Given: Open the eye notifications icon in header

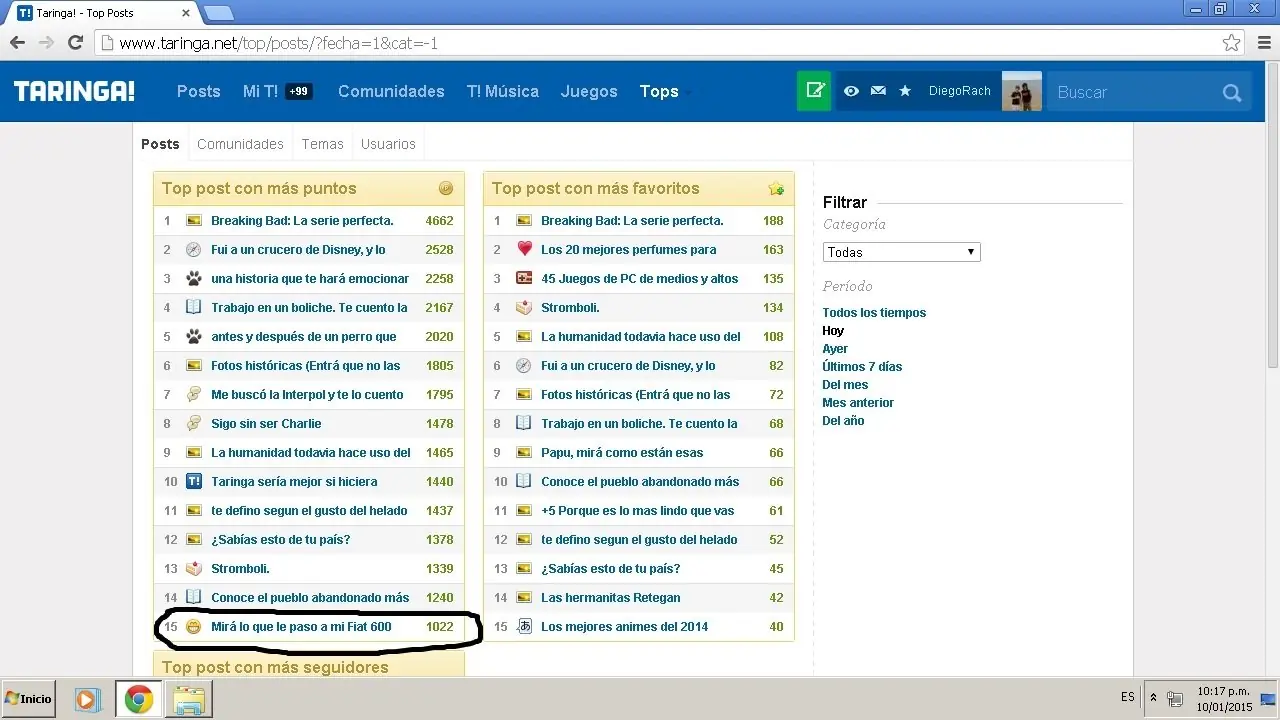Looking at the screenshot, I should [x=851, y=91].
